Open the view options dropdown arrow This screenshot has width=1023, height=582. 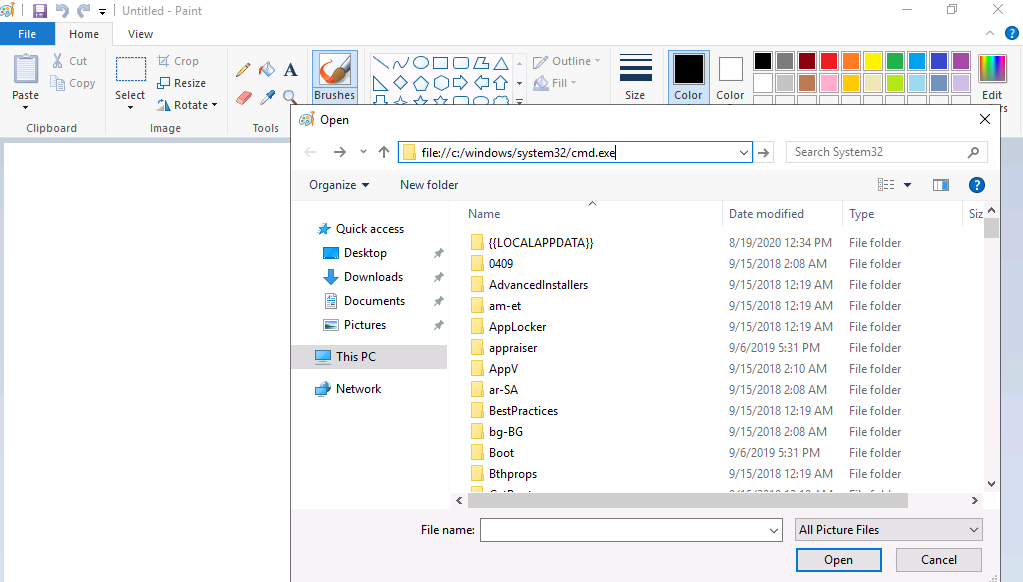coord(907,185)
